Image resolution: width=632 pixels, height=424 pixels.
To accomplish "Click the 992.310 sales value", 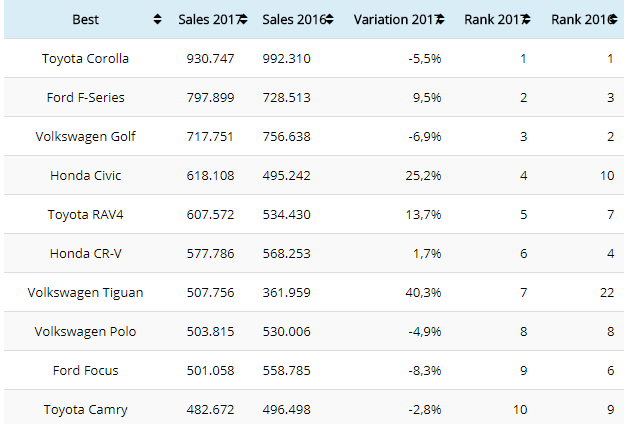I will [x=287, y=58].
